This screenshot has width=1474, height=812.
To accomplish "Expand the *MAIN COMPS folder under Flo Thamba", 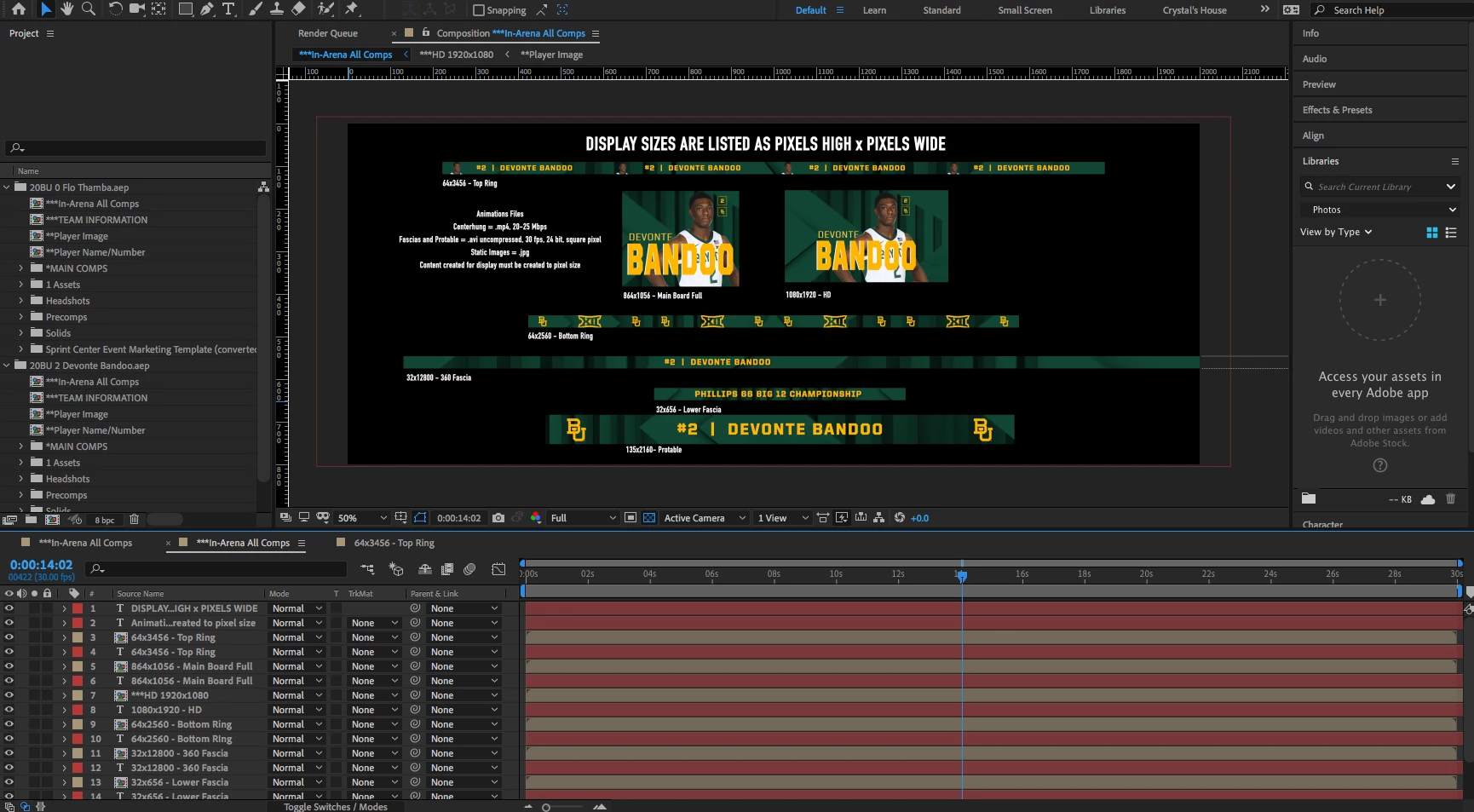I will click(x=21, y=268).
